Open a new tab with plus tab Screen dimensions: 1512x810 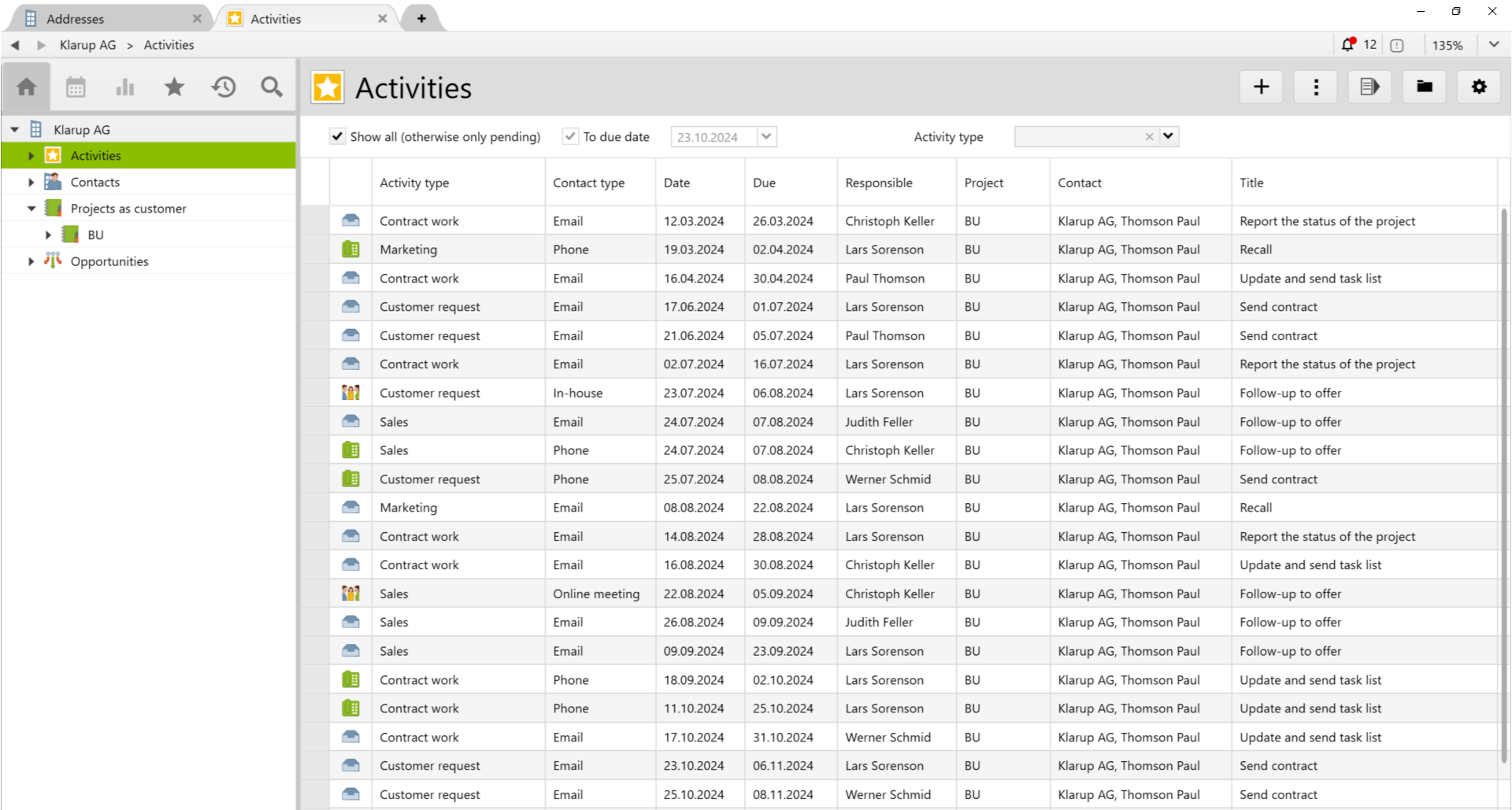(421, 19)
